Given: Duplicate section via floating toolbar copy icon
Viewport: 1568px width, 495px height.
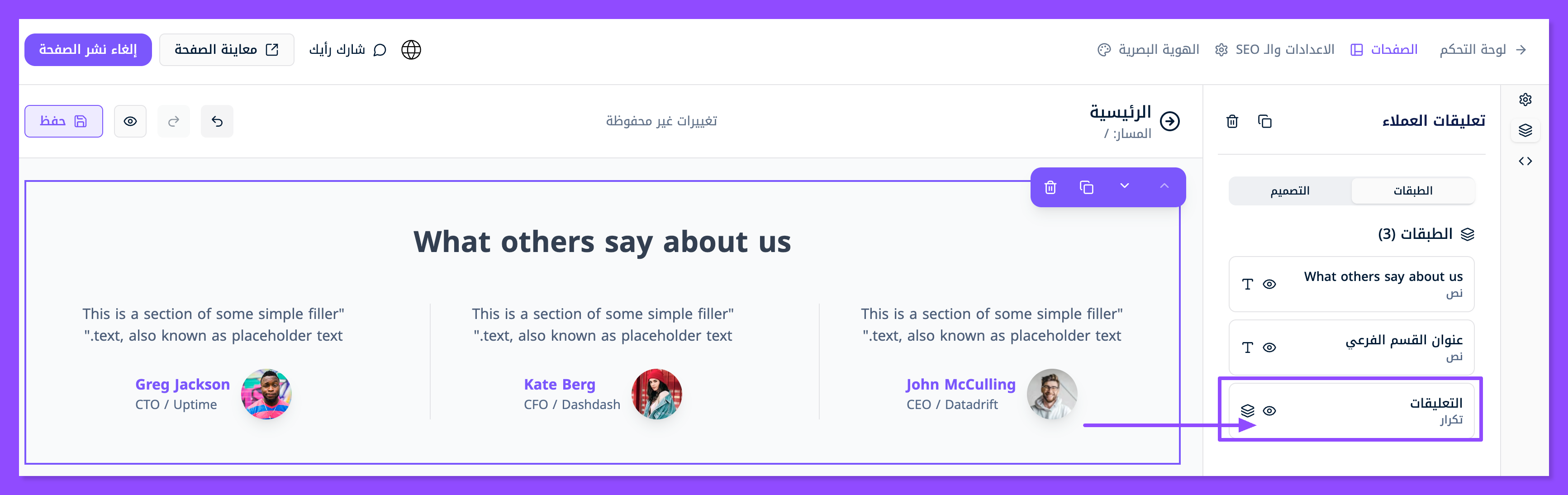Looking at the screenshot, I should pos(1087,187).
